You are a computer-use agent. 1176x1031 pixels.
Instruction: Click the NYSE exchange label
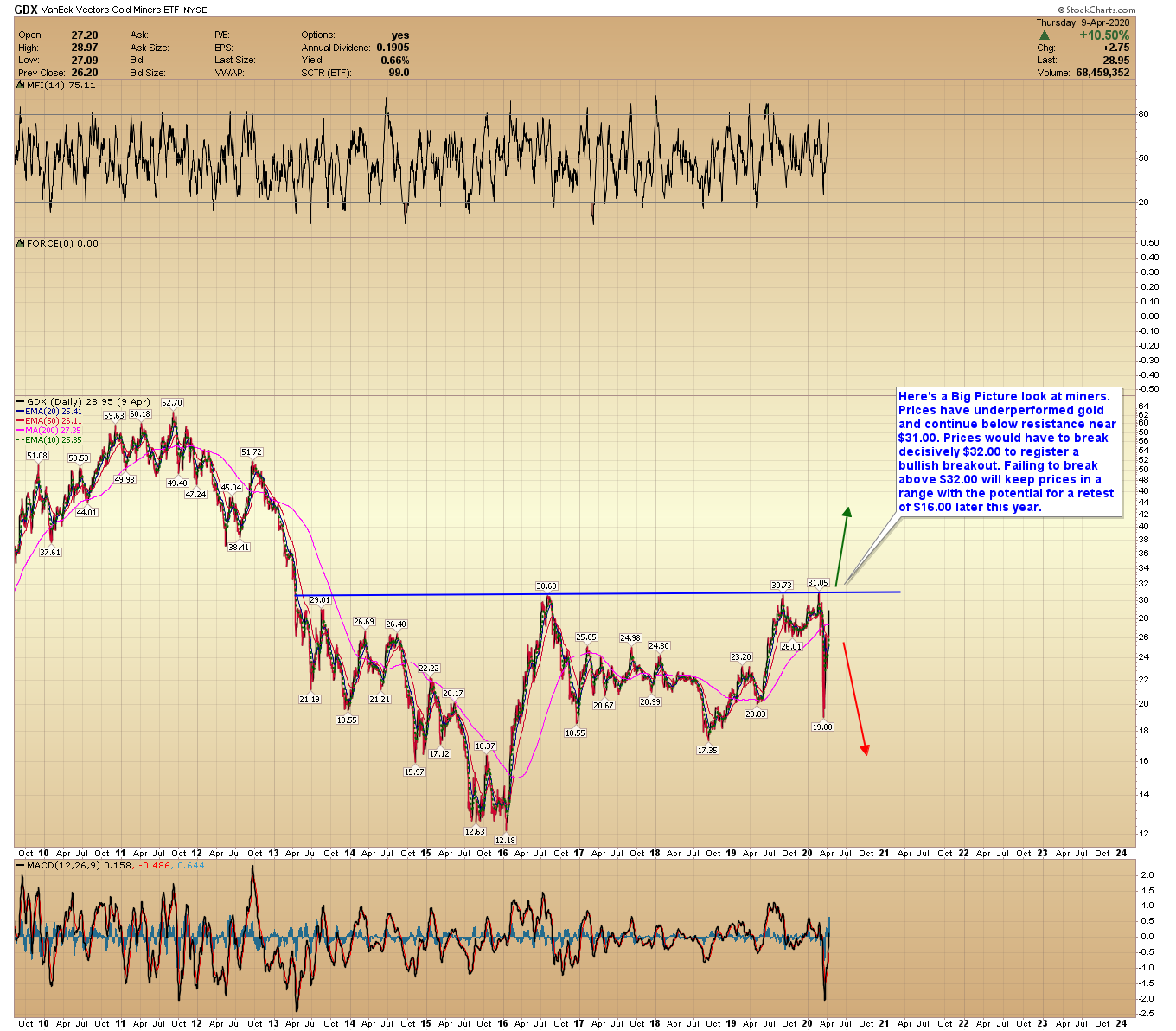tap(195, 10)
